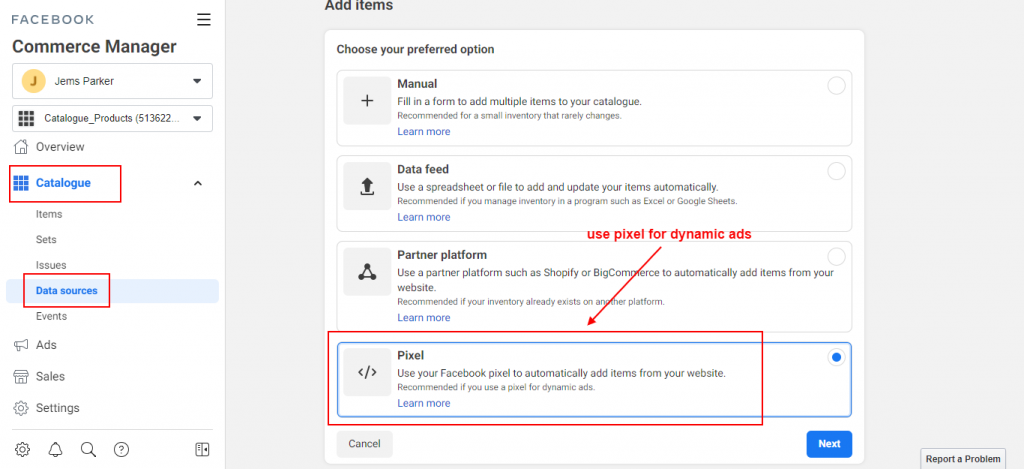Click the Ads megaphone icon
This screenshot has height=469, width=1024.
tap(21, 345)
